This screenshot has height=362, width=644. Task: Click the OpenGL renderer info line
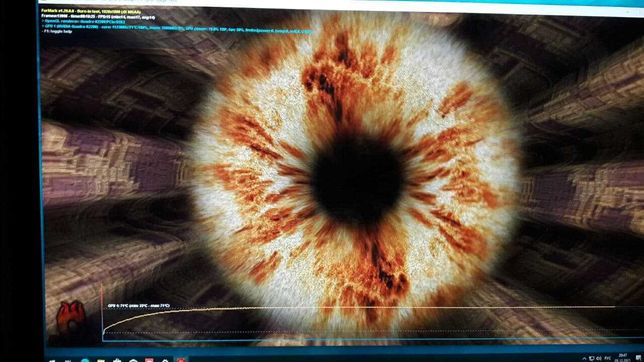click(x=84, y=22)
